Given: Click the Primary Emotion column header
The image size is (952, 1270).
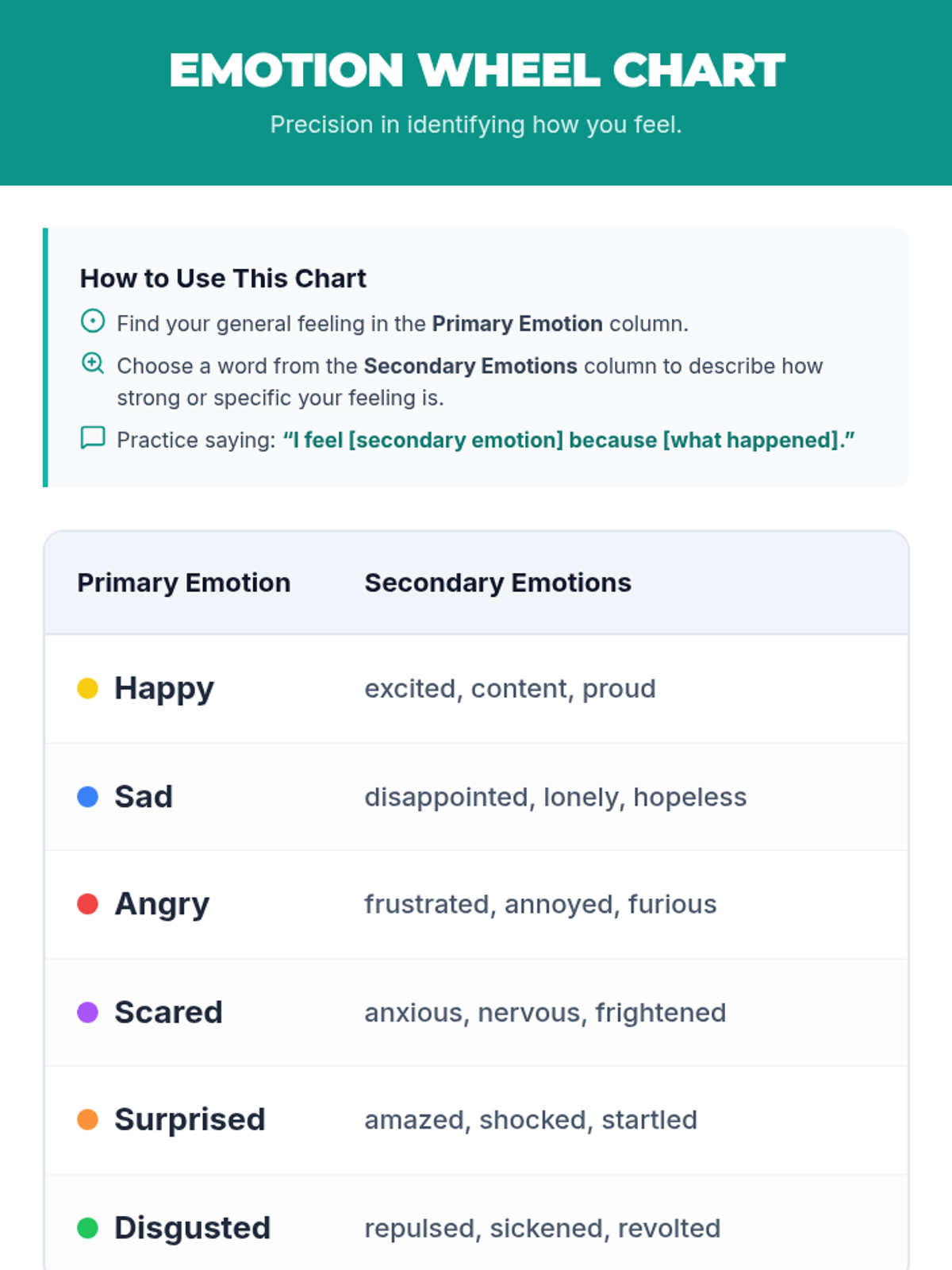Looking at the screenshot, I should point(184,583).
